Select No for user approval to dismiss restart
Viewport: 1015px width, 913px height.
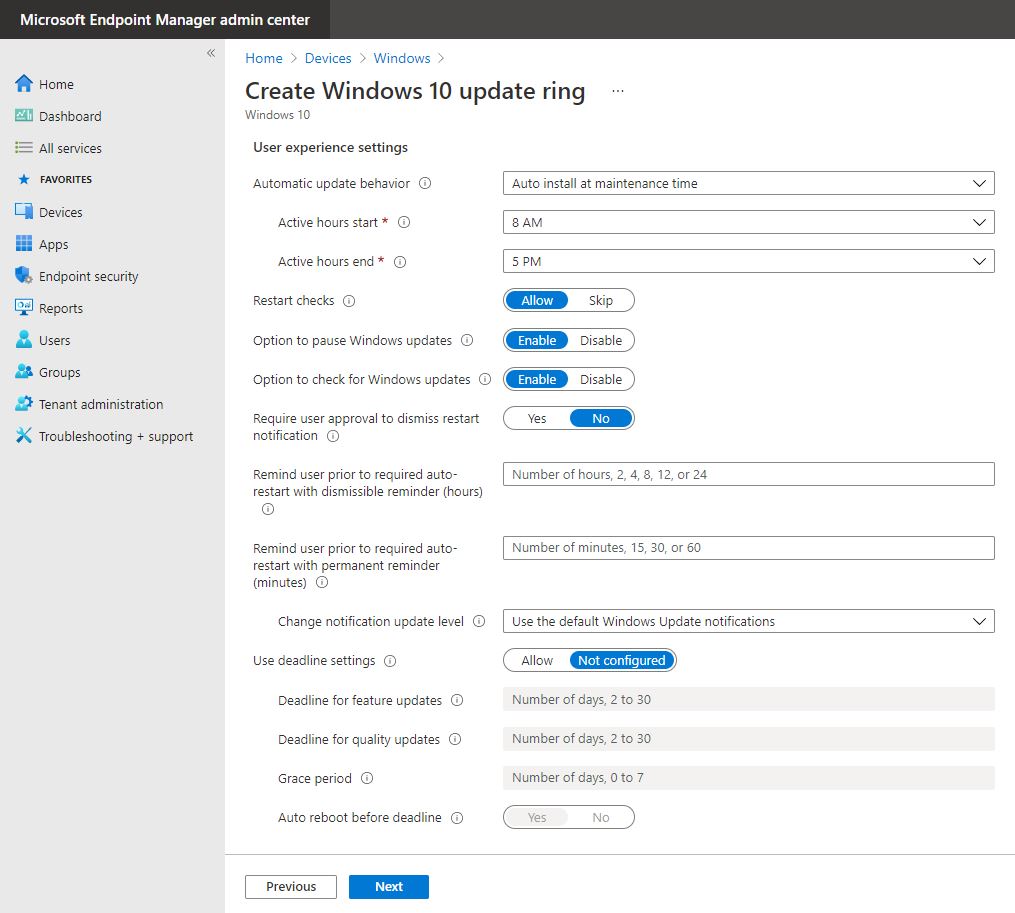coord(601,418)
